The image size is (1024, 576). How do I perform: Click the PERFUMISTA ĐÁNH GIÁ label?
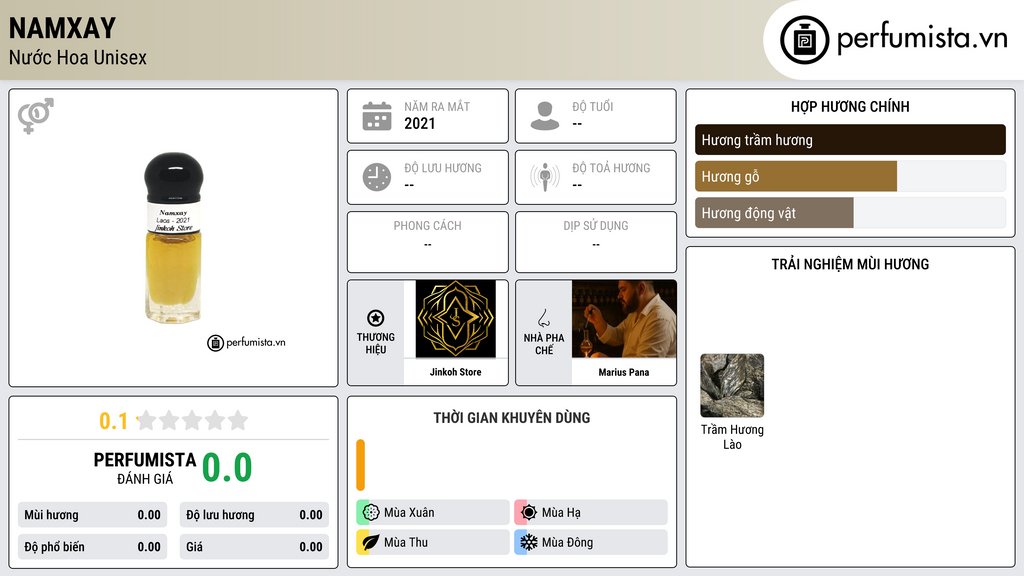pyautogui.click(x=145, y=468)
